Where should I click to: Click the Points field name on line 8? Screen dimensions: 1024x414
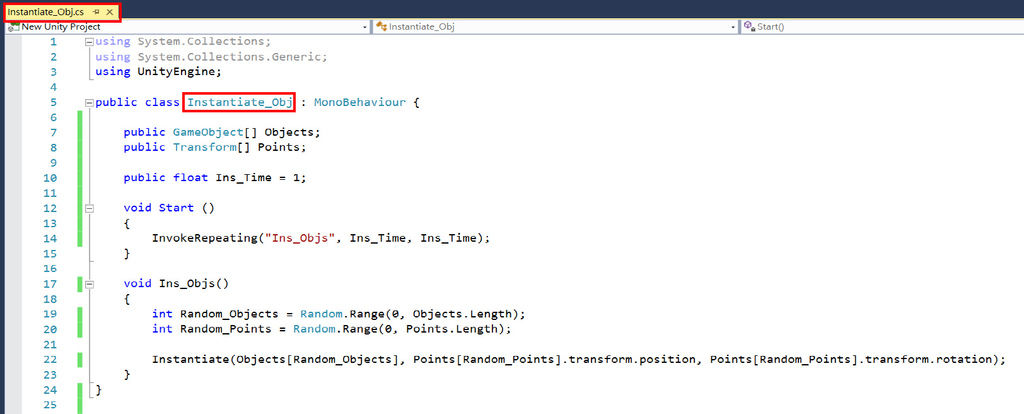tap(279, 147)
